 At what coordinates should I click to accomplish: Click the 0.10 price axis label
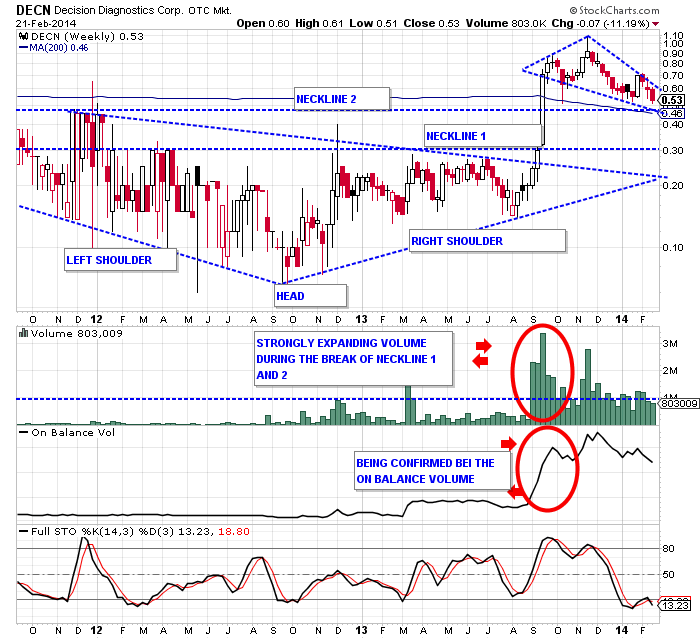[673, 248]
